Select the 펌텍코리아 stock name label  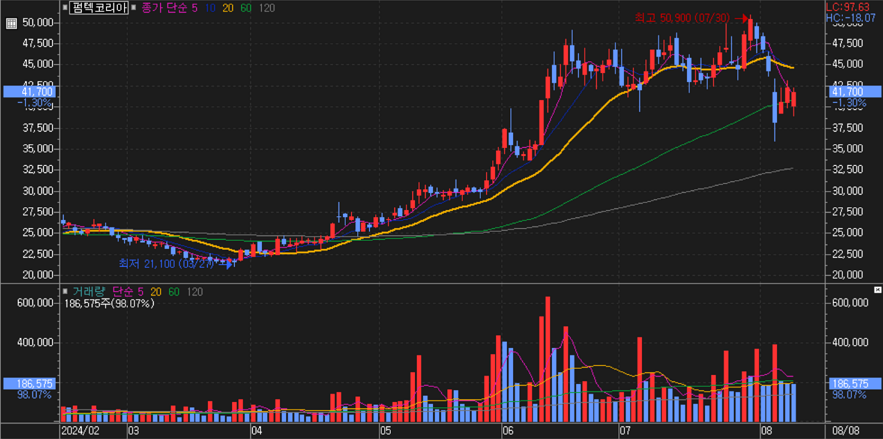(100, 8)
